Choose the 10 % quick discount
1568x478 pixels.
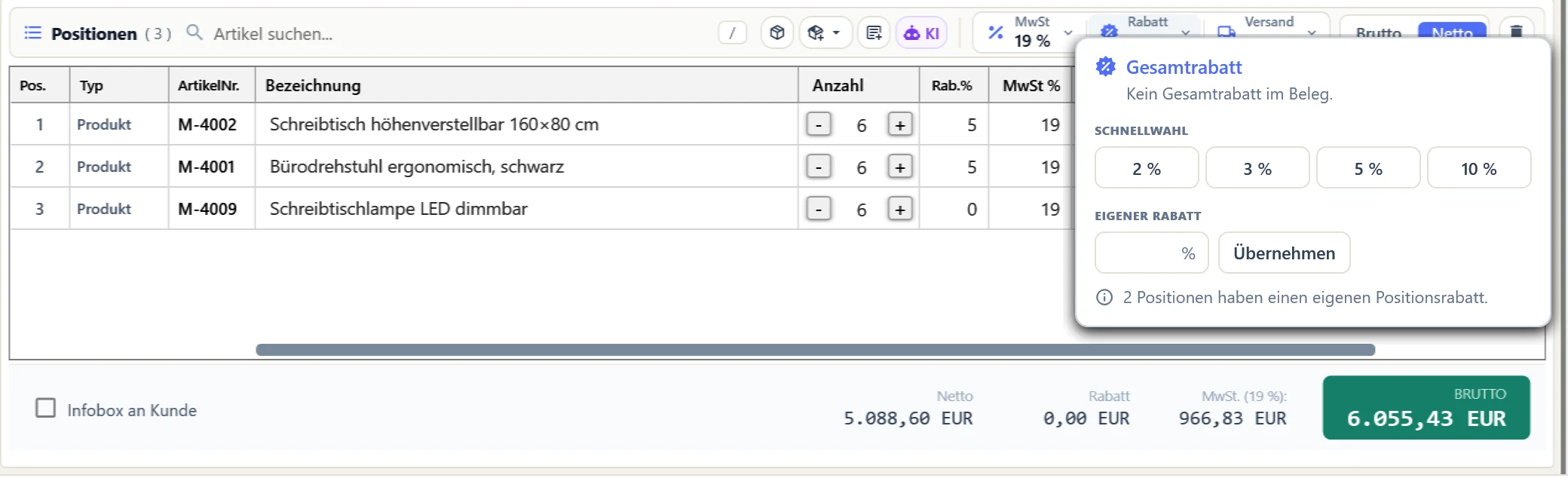pos(1479,168)
